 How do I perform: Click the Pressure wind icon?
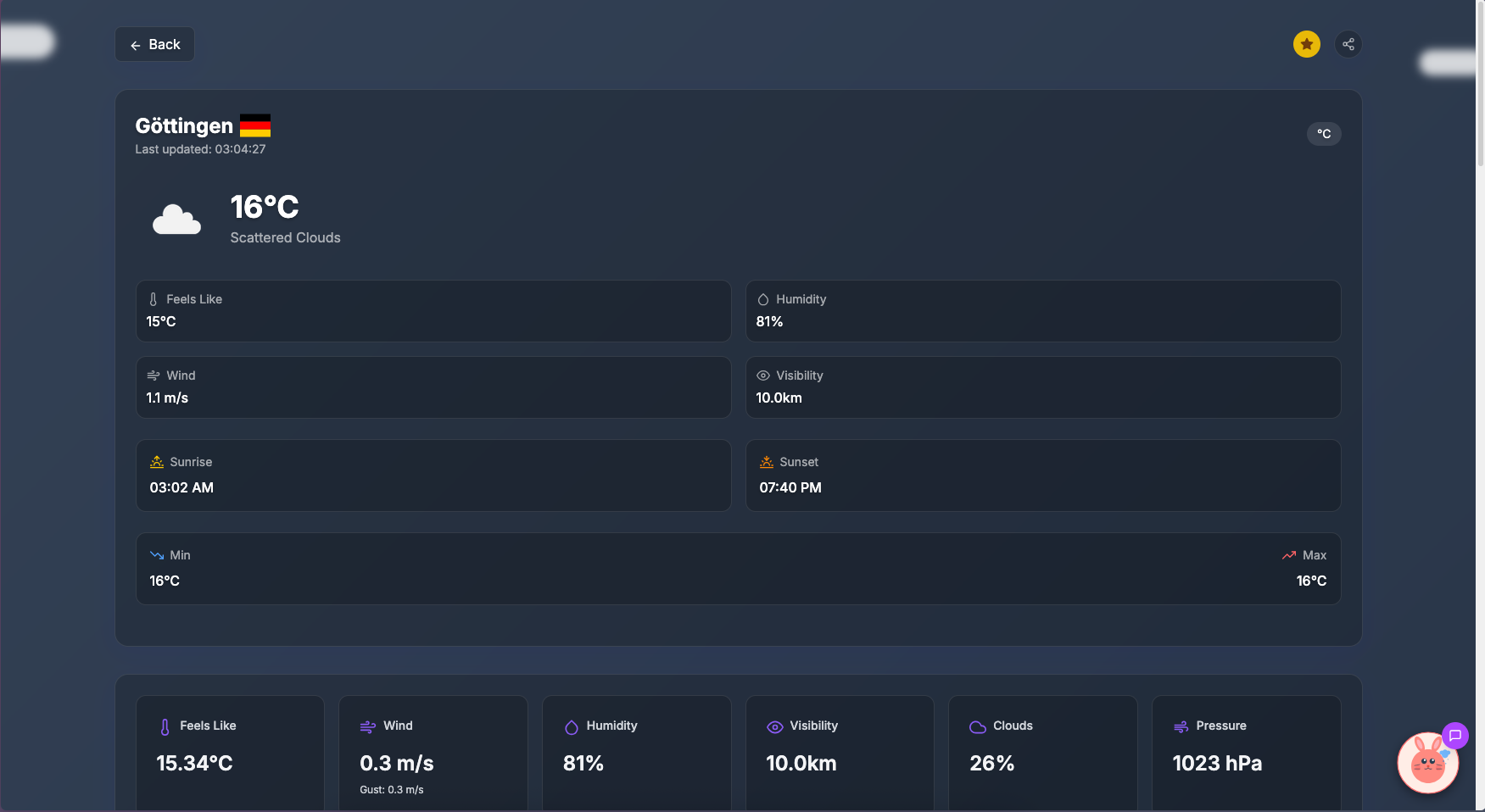tap(1181, 726)
